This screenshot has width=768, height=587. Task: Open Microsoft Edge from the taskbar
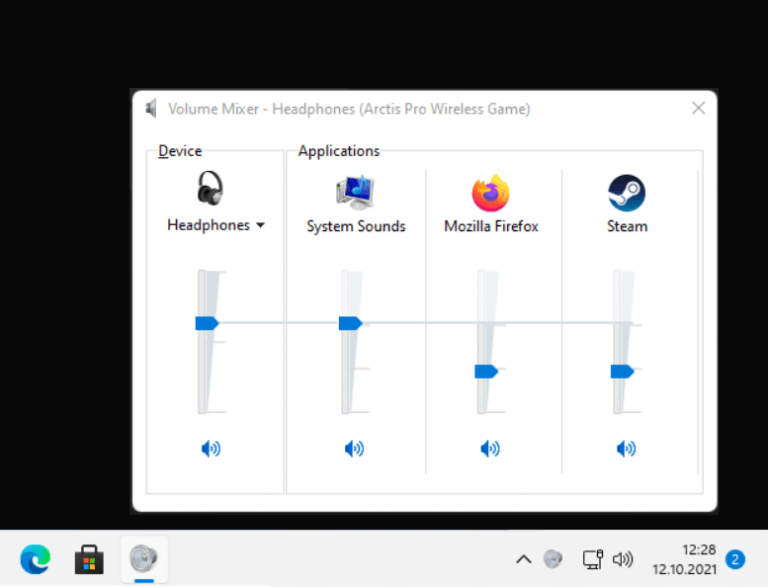coord(35,559)
